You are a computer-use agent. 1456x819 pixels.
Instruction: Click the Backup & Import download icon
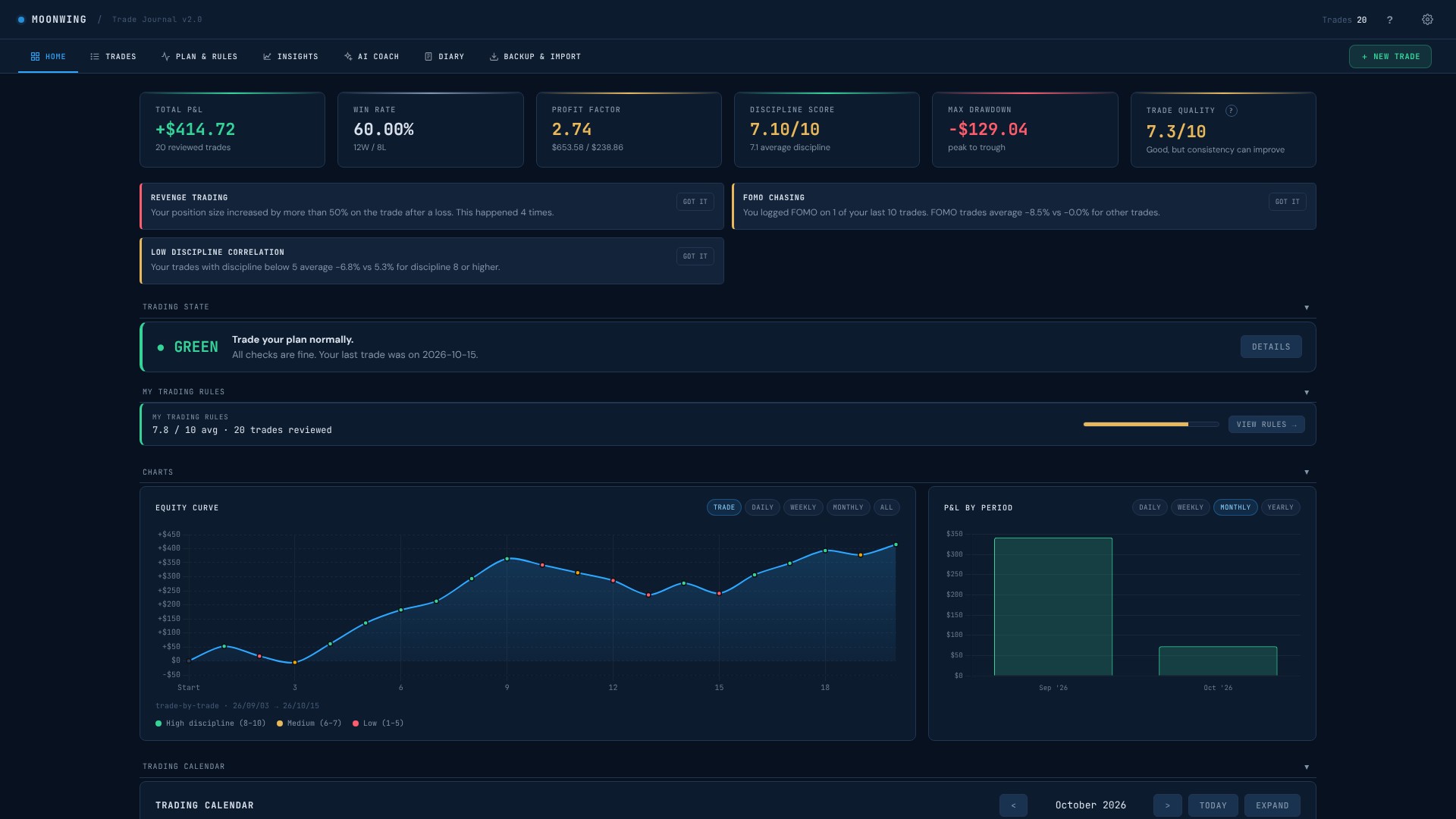pos(494,57)
